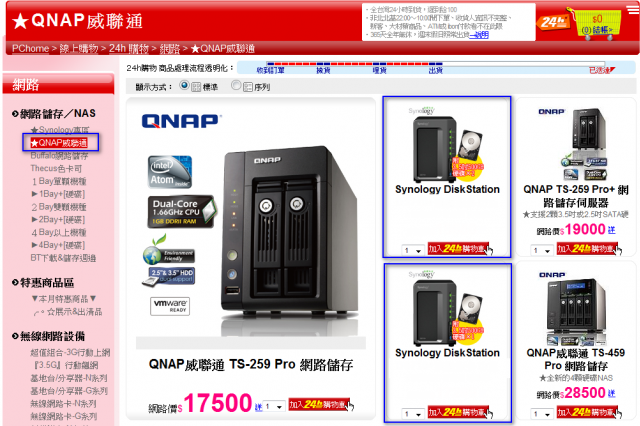Click the large QNAP brand logo
Image resolution: width=640 pixels, height=426 pixels.
[182, 121]
